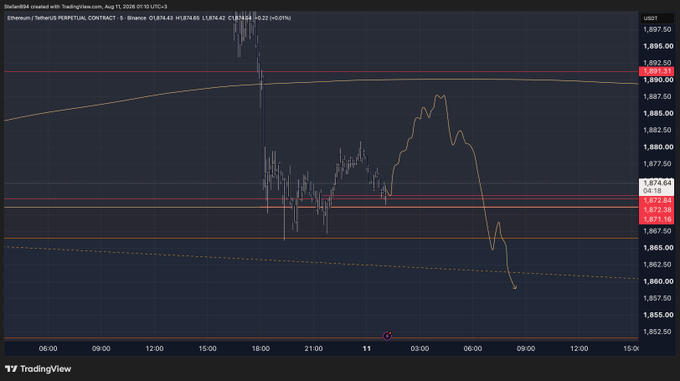The width and height of the screenshot is (680, 381).
Task: Click the 1,897.50 price scale value
Action: (x=658, y=29)
